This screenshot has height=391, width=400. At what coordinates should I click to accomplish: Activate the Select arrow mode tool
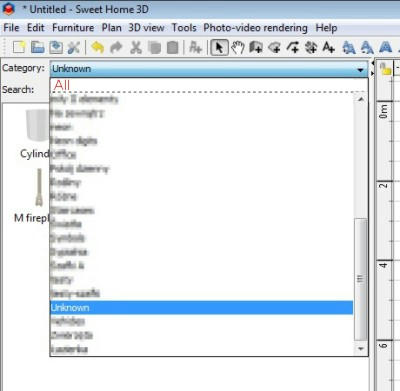pyautogui.click(x=219, y=47)
